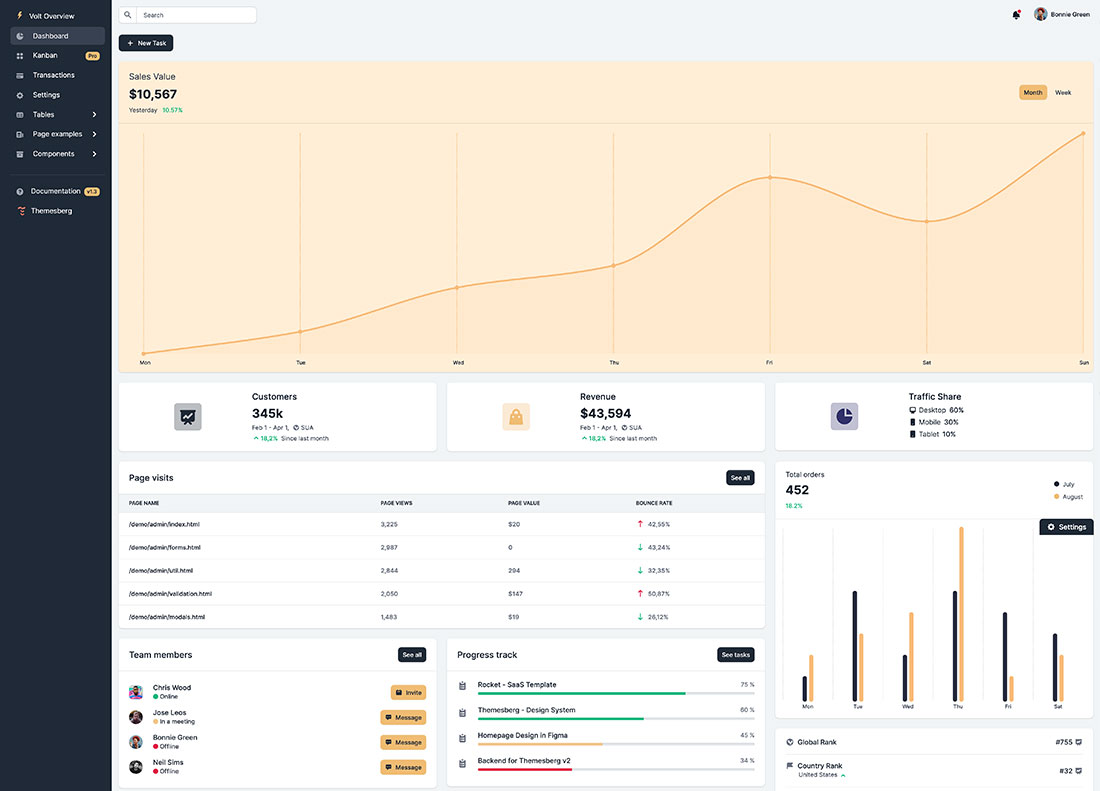
Task: Click the New Task button
Action: [146, 43]
